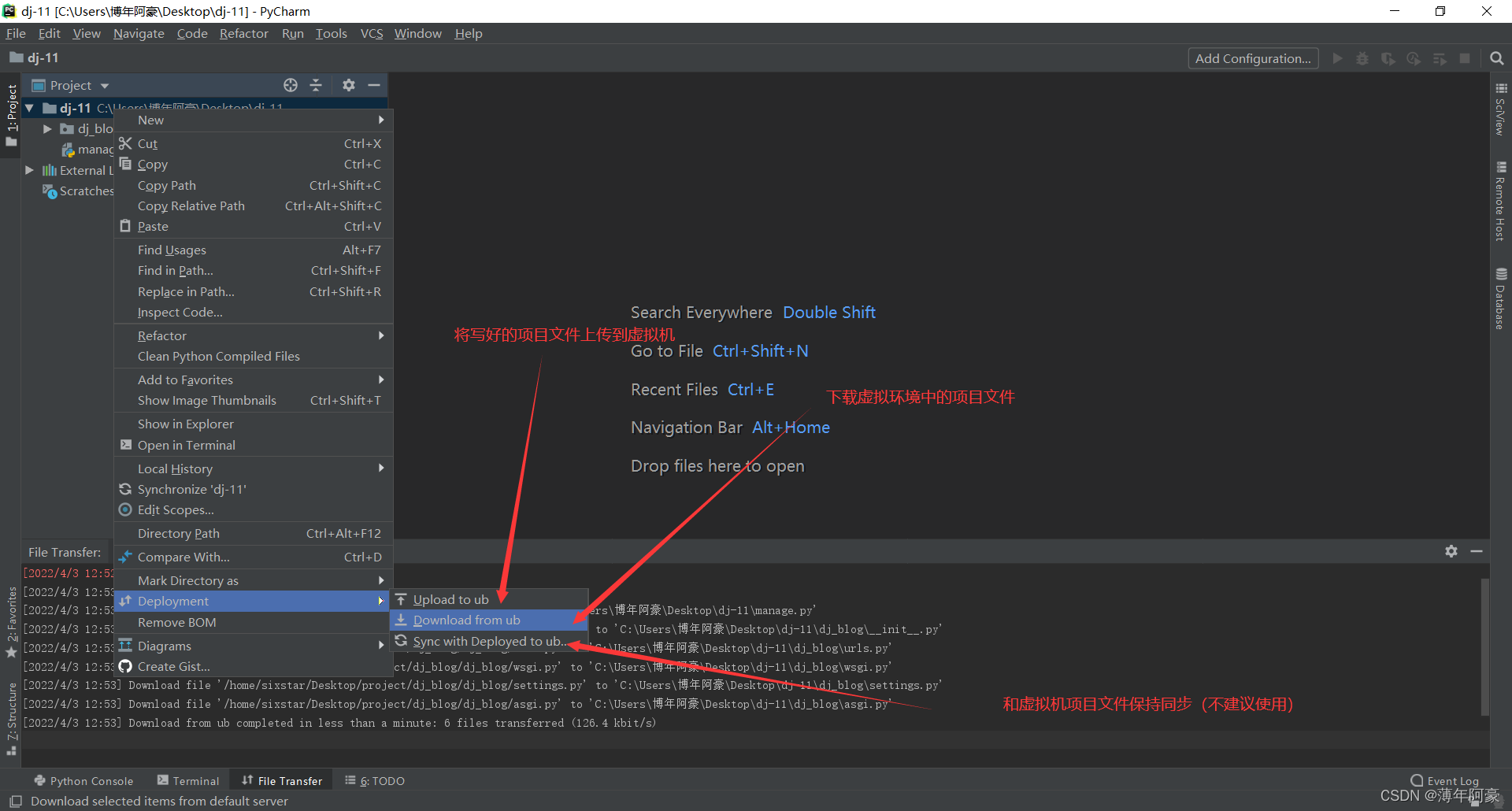Select Replace in Path menu entry
The image size is (1512, 811).
[x=254, y=291]
